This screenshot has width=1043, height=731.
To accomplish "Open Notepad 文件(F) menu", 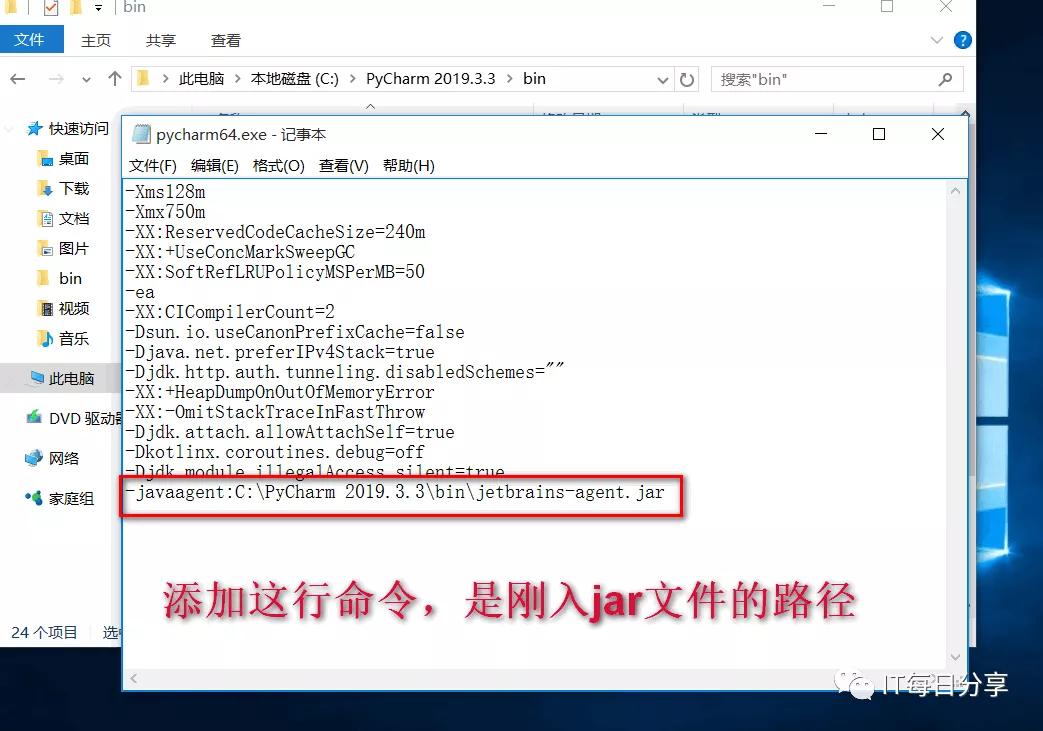I will click(152, 166).
